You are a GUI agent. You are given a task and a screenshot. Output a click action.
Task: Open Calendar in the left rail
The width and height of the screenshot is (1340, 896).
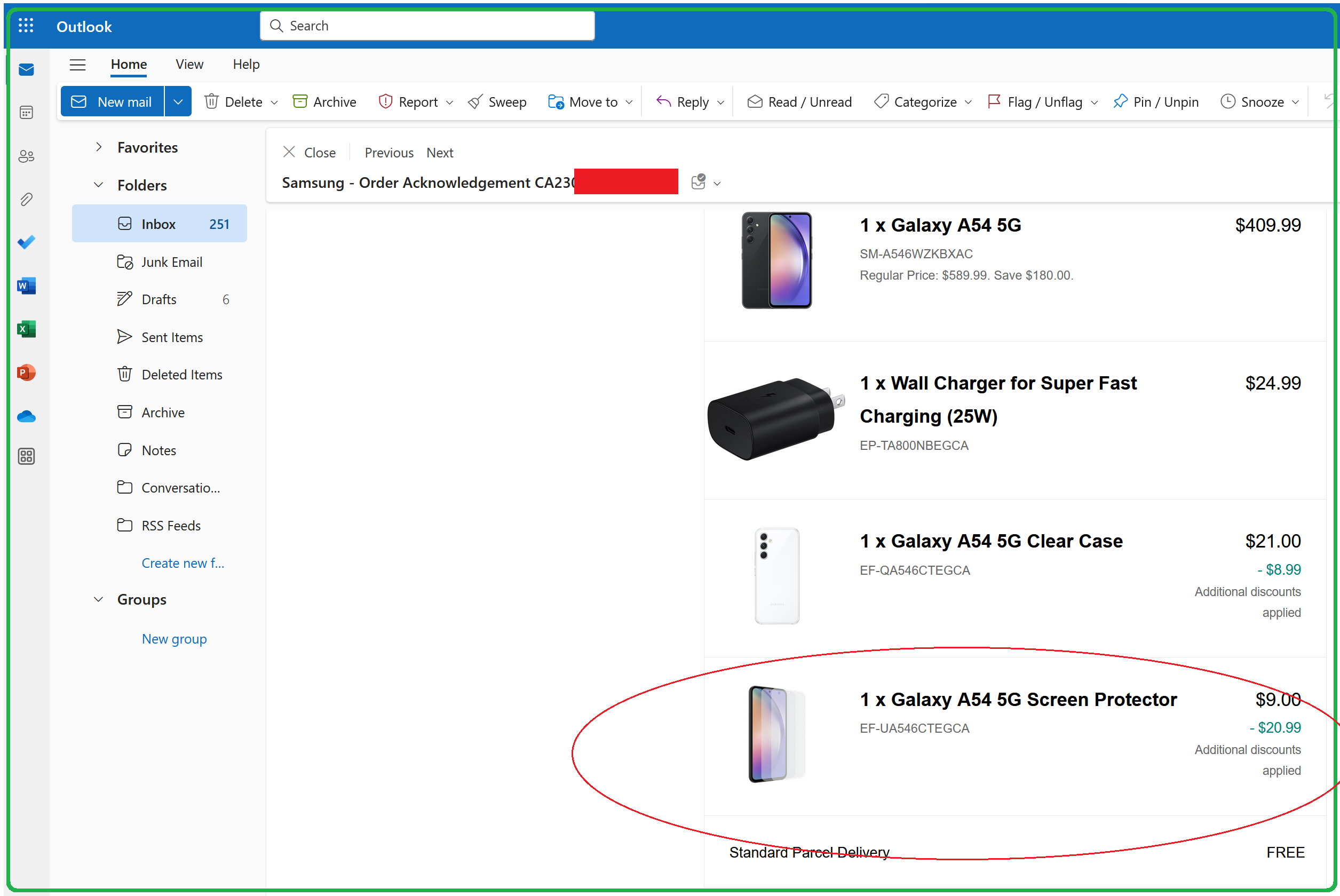(x=26, y=113)
